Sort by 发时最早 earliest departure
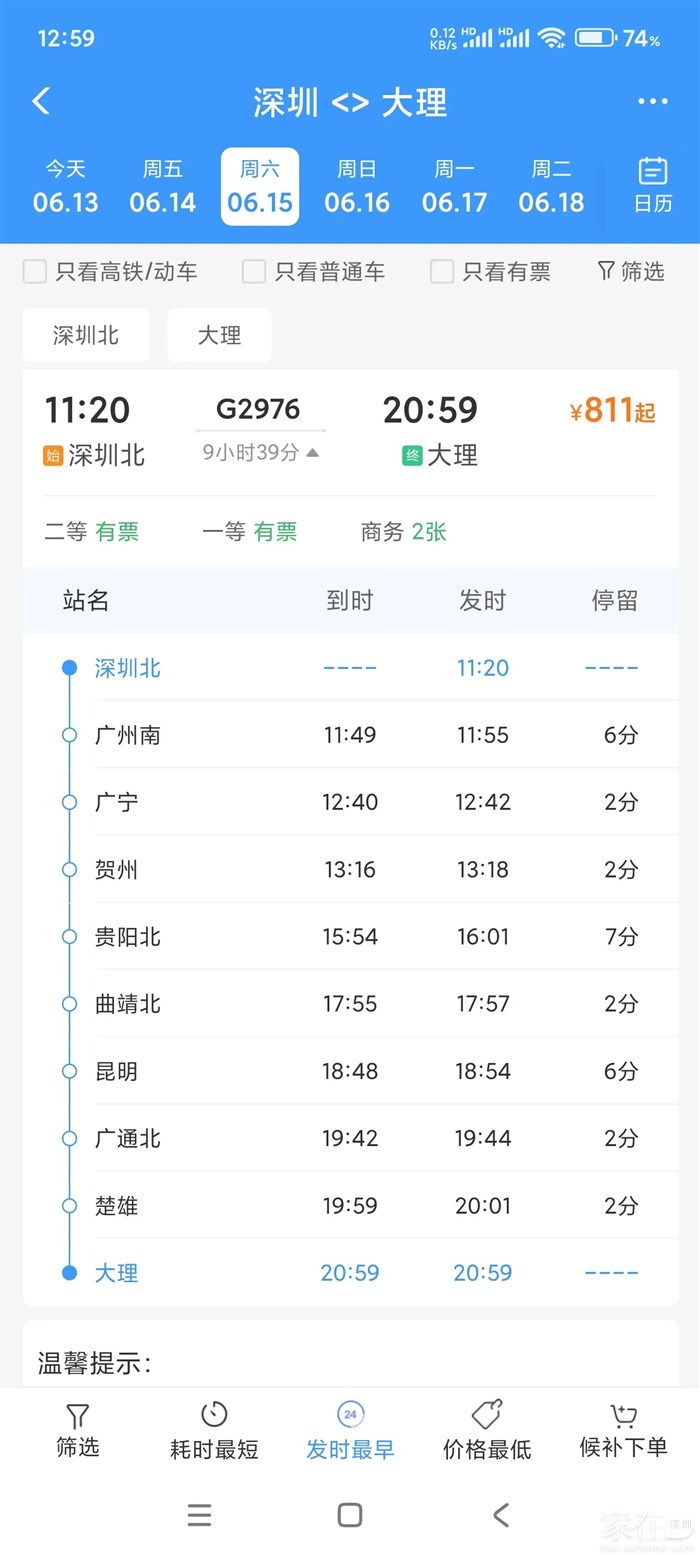The width and height of the screenshot is (700, 1555). (x=350, y=1430)
